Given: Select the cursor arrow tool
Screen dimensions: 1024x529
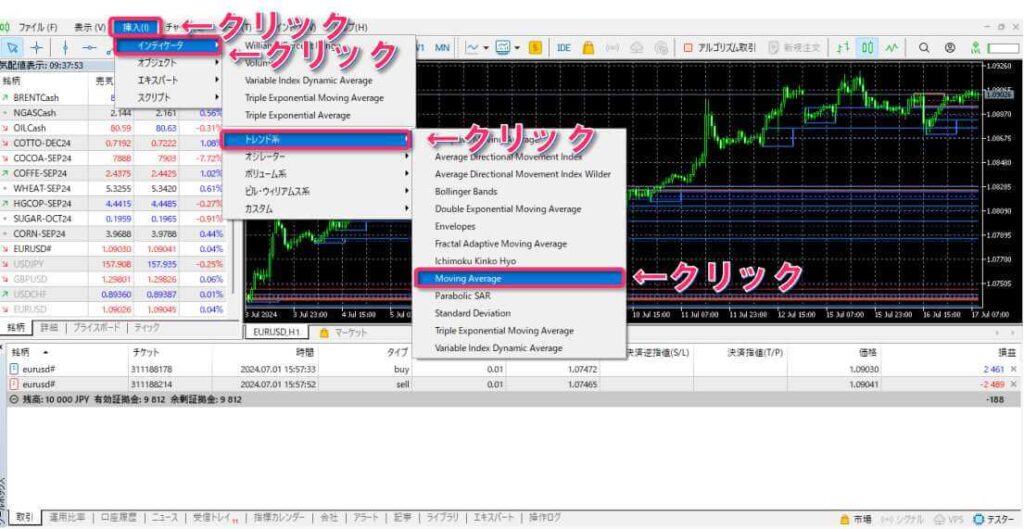Looking at the screenshot, I should click(x=13, y=47).
